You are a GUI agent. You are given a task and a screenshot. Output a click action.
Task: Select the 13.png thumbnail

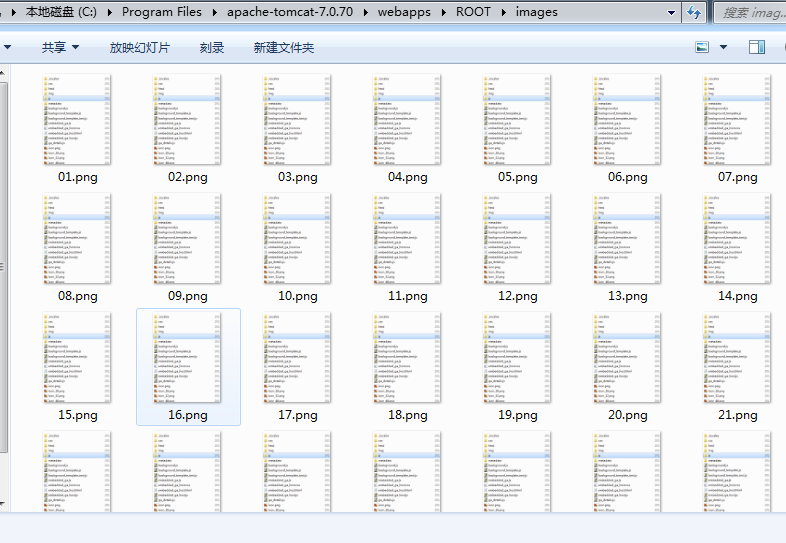tap(627, 239)
